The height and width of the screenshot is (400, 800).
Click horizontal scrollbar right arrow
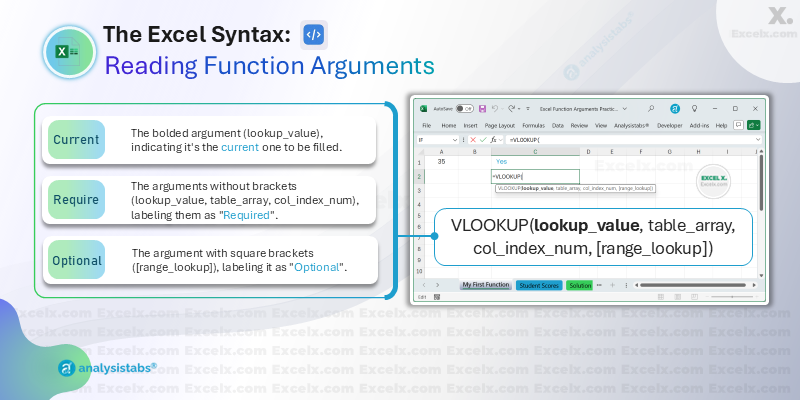756,285
